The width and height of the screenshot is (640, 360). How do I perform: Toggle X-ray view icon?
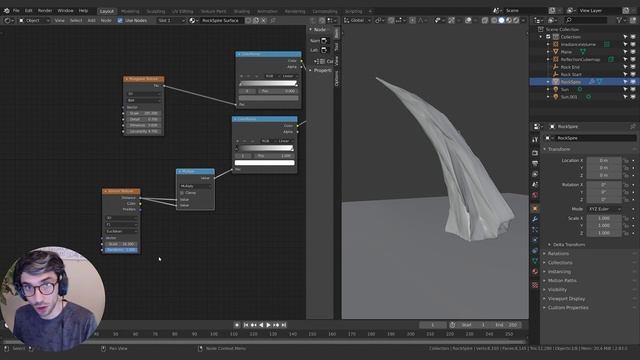click(x=485, y=20)
